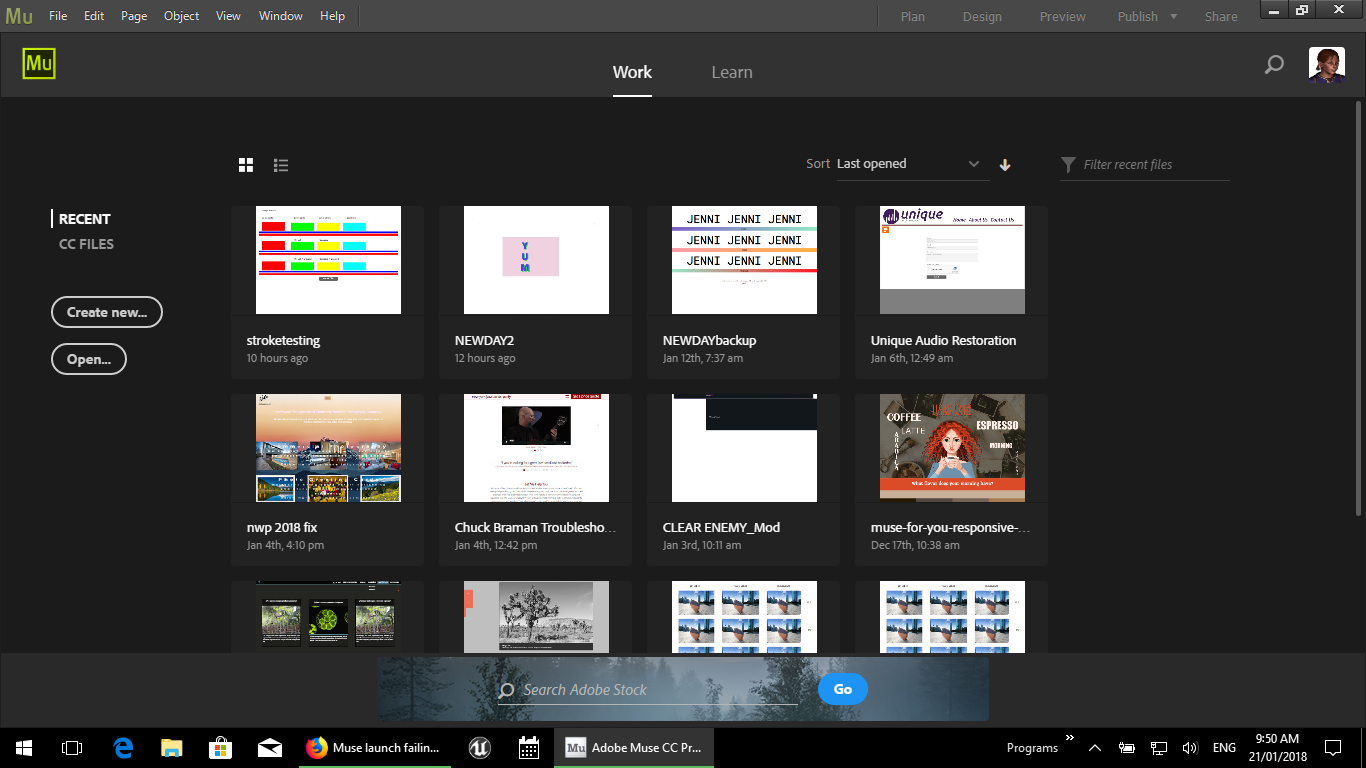Select RECENT in the sidebar
This screenshot has height=768, width=1366.
click(85, 219)
